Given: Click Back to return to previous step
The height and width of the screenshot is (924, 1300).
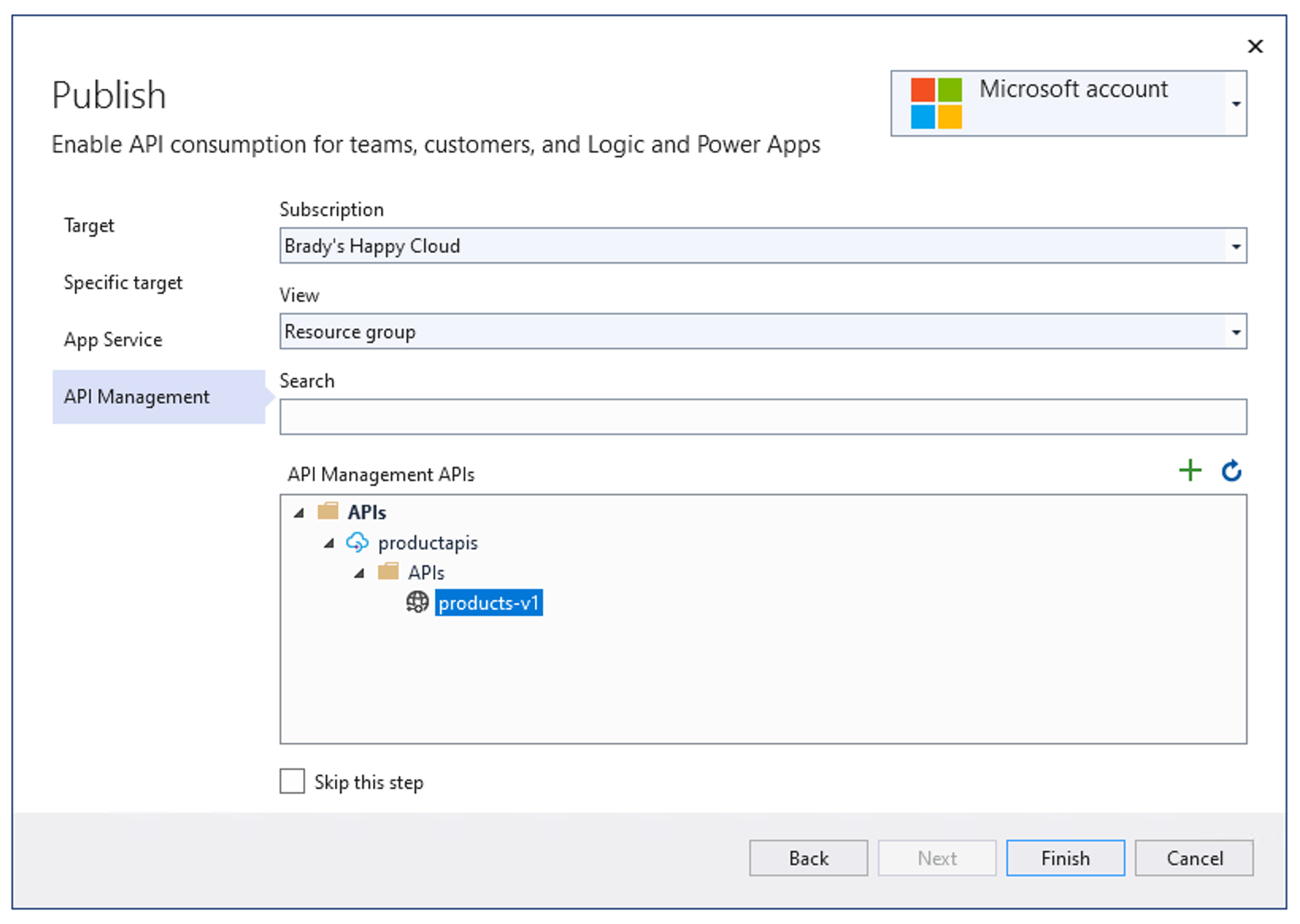Looking at the screenshot, I should coord(808,857).
